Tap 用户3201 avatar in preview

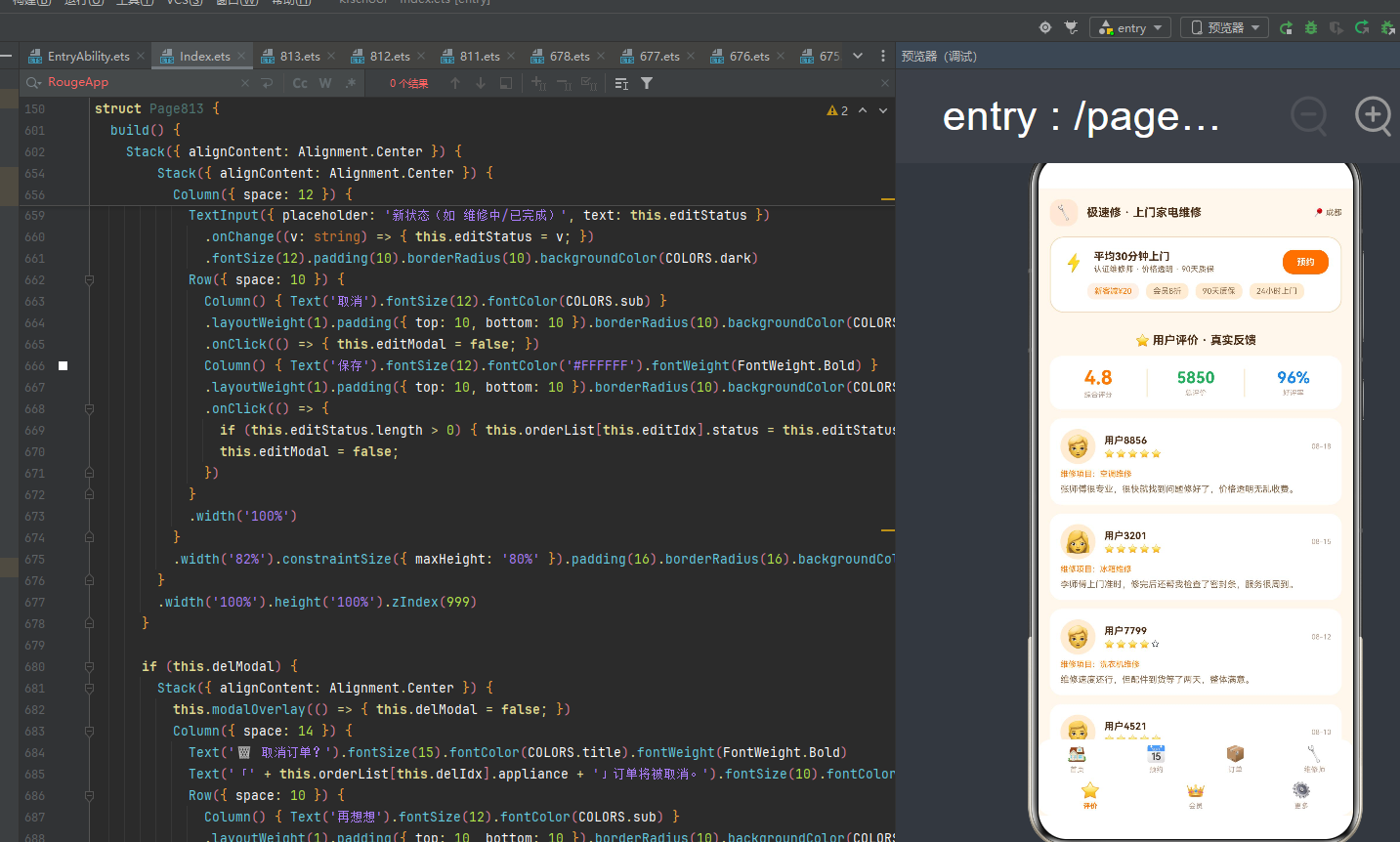[1078, 541]
